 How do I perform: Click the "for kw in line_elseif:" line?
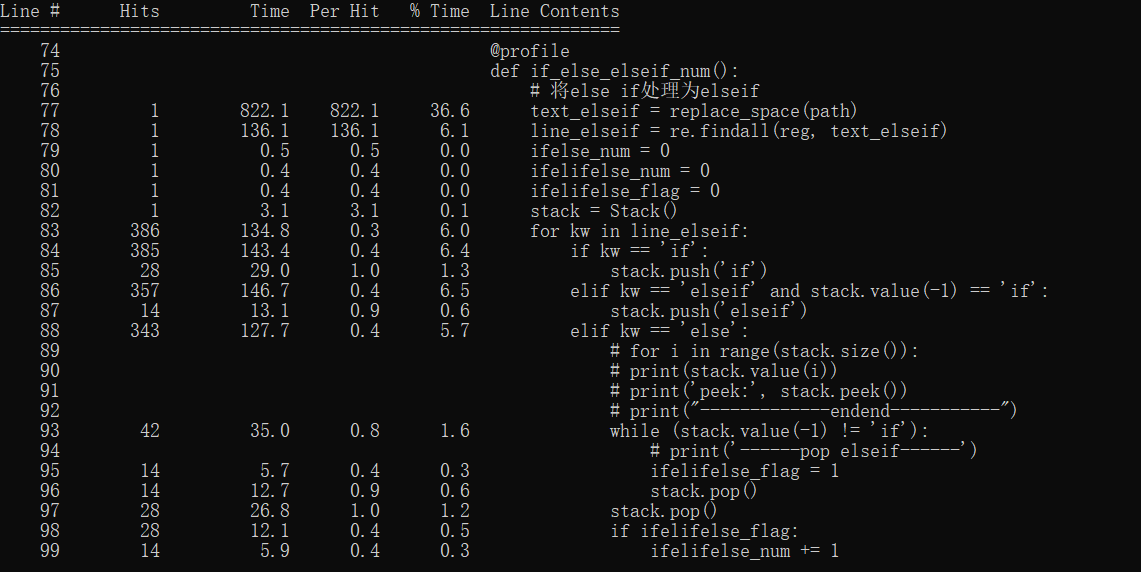[x=639, y=231]
